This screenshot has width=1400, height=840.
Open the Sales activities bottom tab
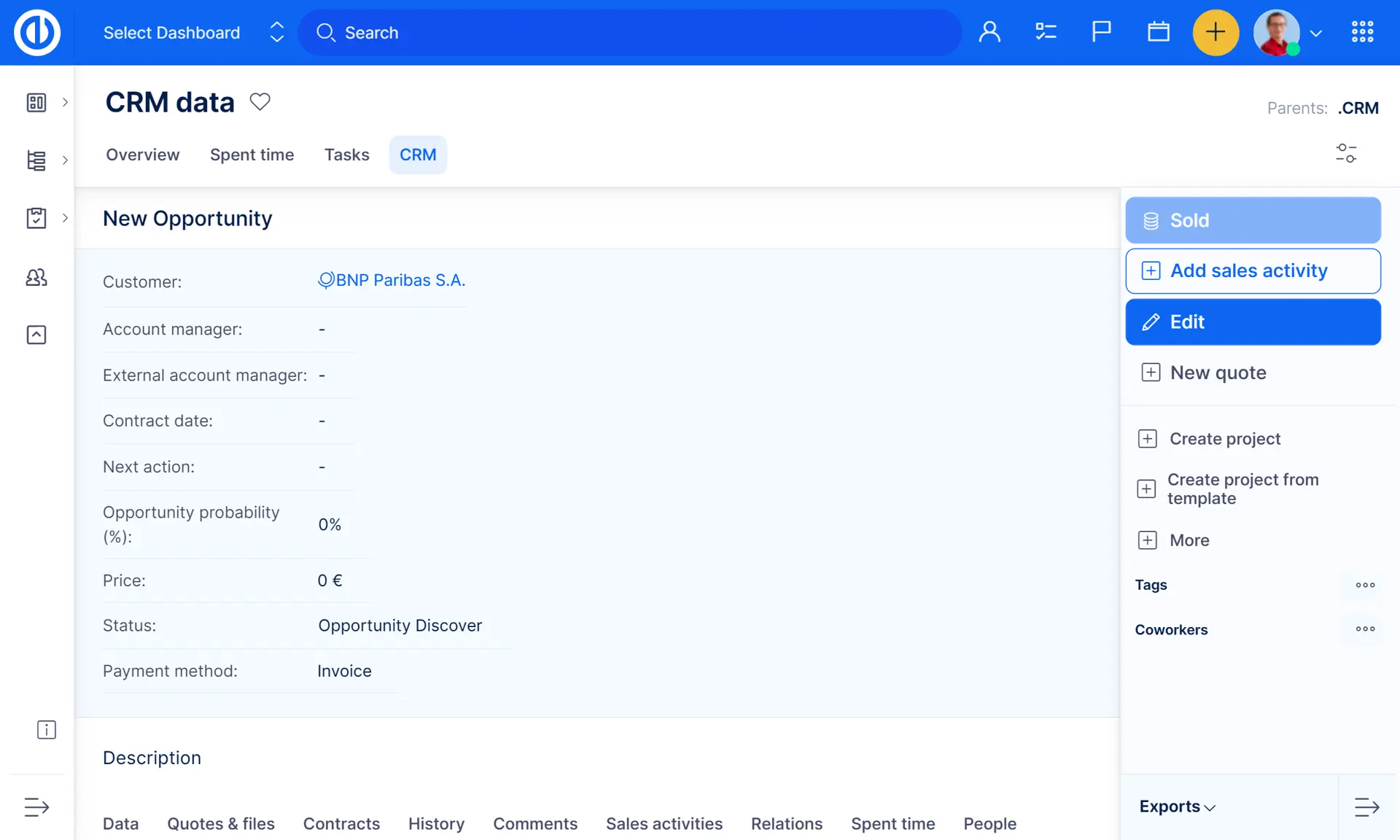click(664, 823)
